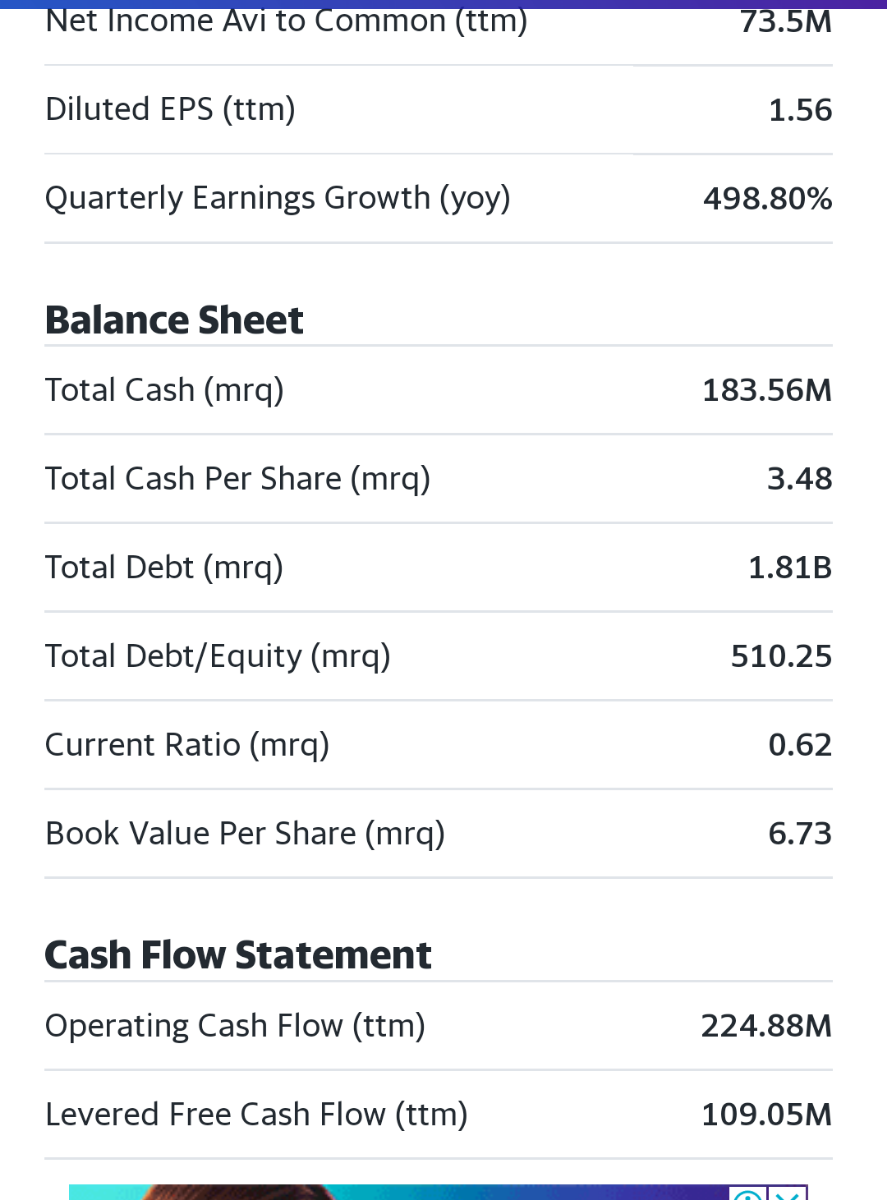The width and height of the screenshot is (887, 1200).
Task: Click the Total Cash Per Share label
Action: tap(237, 479)
